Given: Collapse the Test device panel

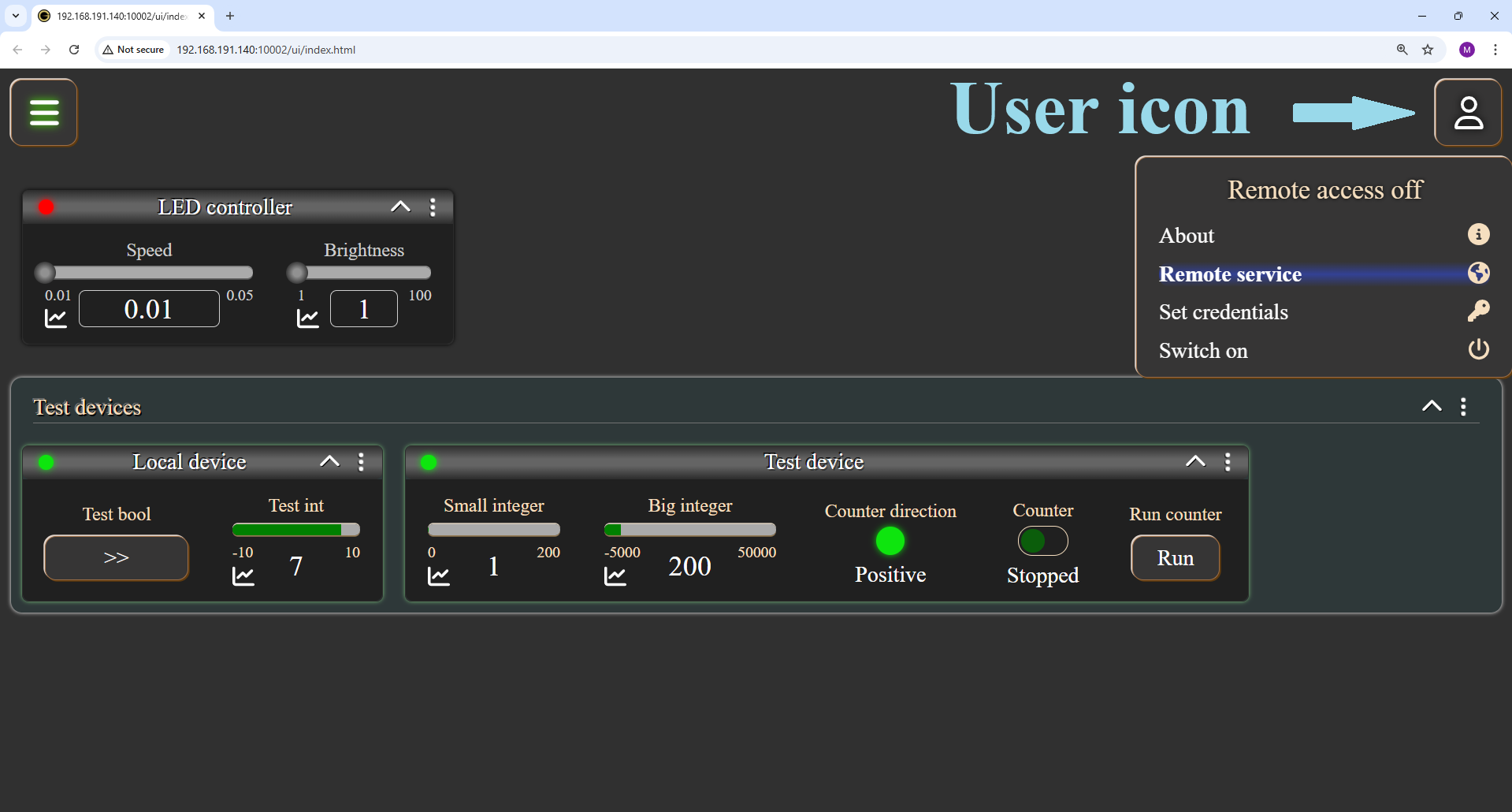Looking at the screenshot, I should tap(1195, 462).
